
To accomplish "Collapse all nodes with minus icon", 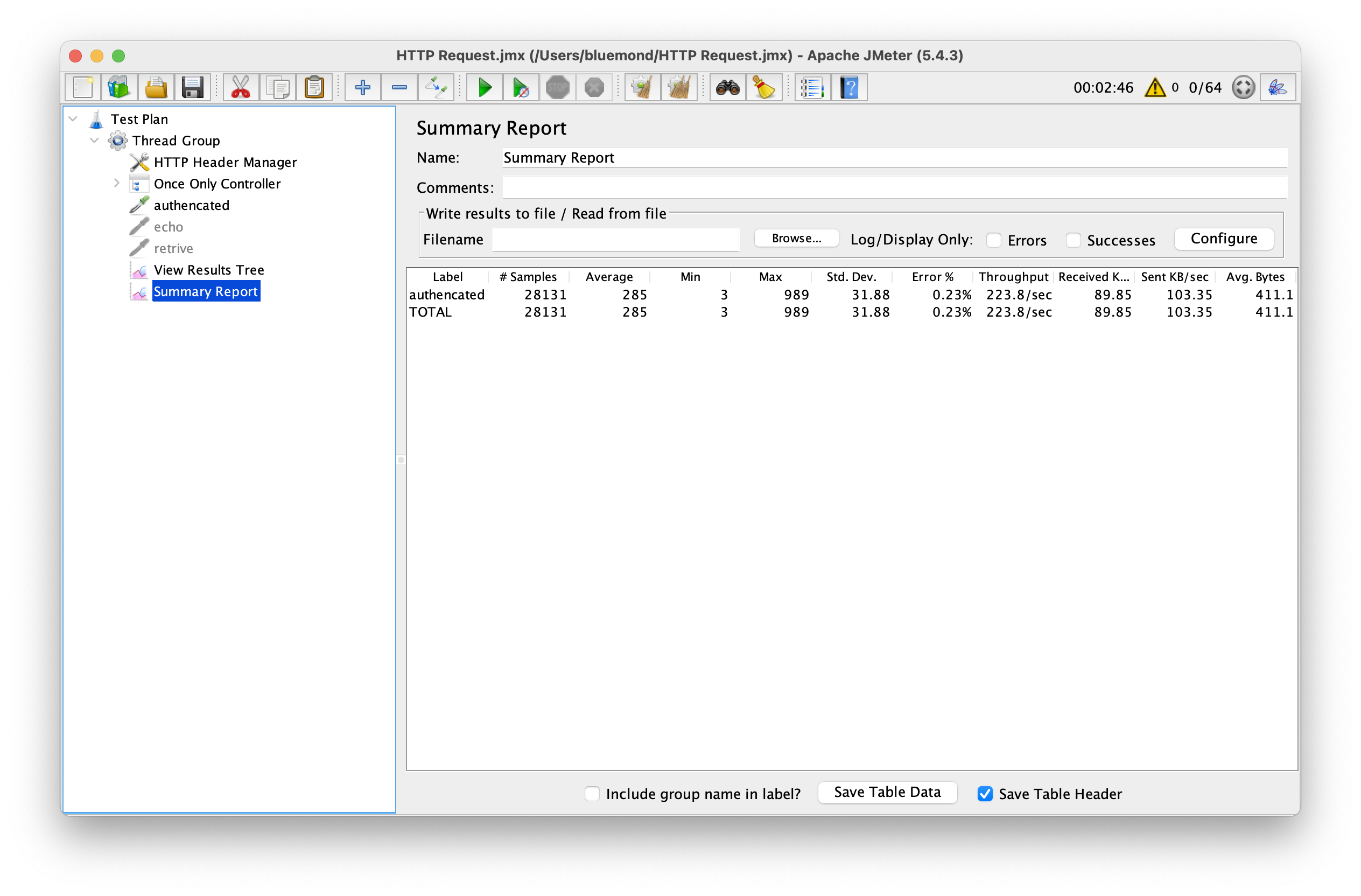I will pos(399,87).
